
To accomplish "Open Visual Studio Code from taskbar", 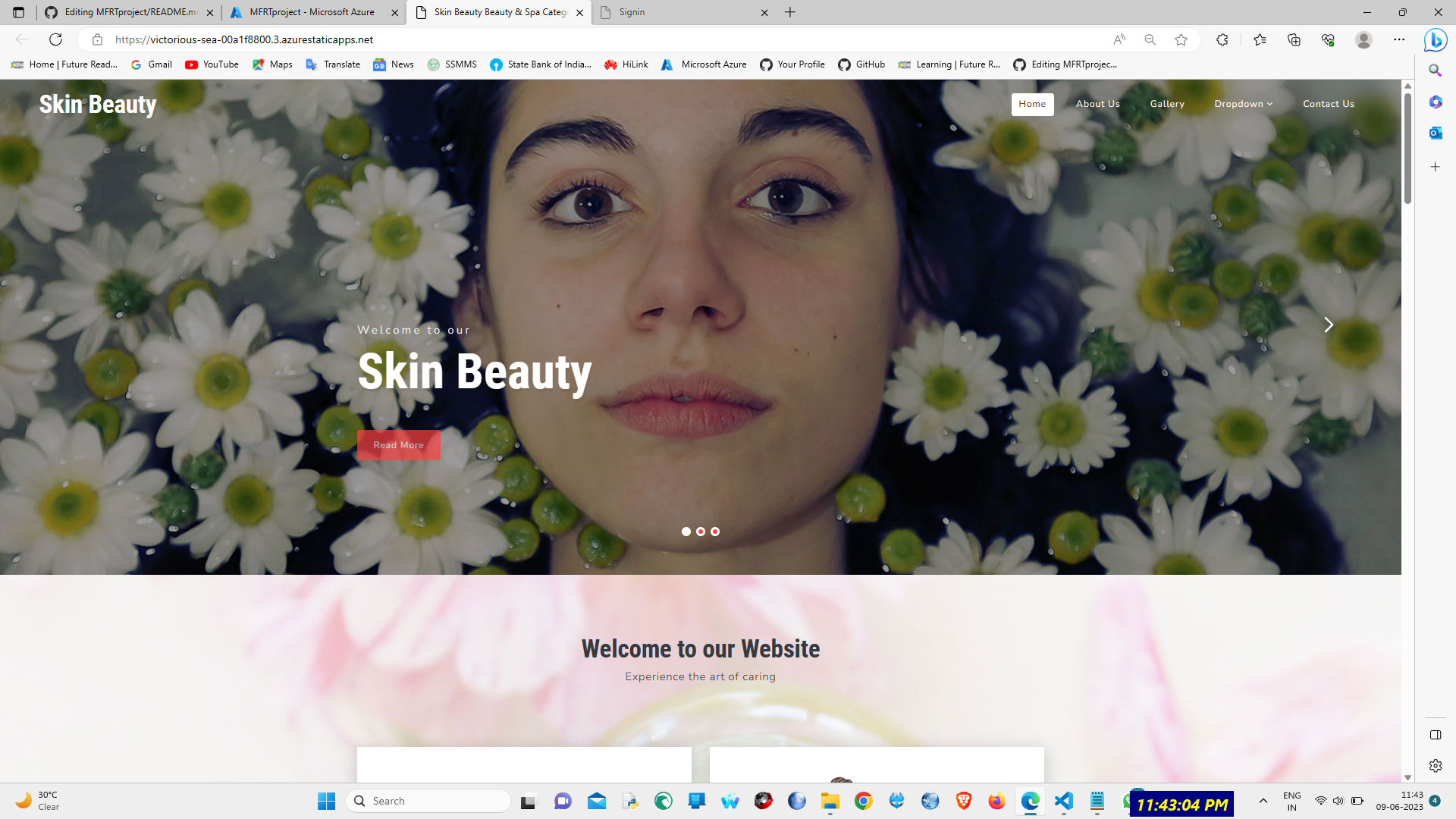I will tap(1063, 801).
